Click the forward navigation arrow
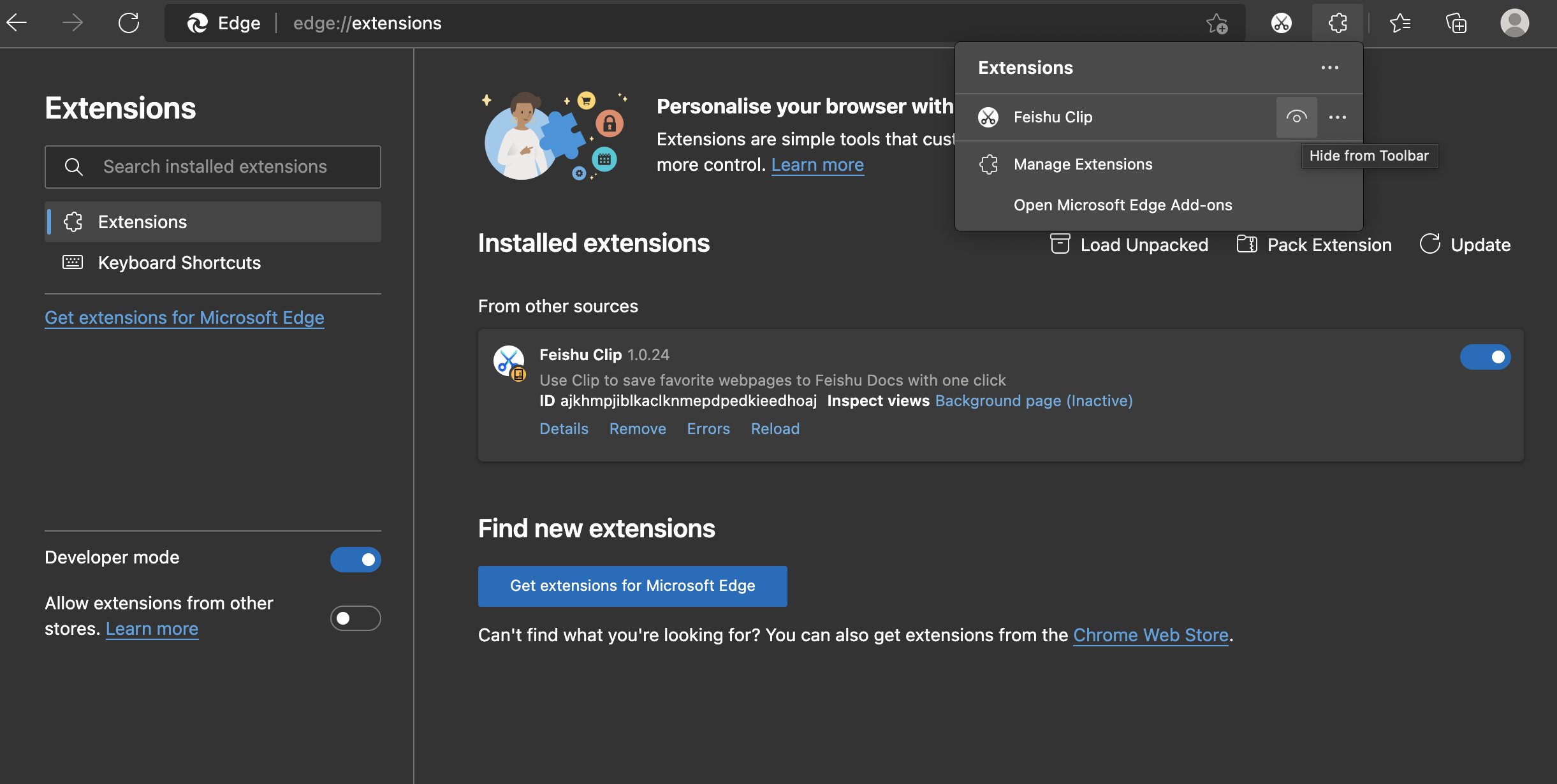 [x=72, y=23]
